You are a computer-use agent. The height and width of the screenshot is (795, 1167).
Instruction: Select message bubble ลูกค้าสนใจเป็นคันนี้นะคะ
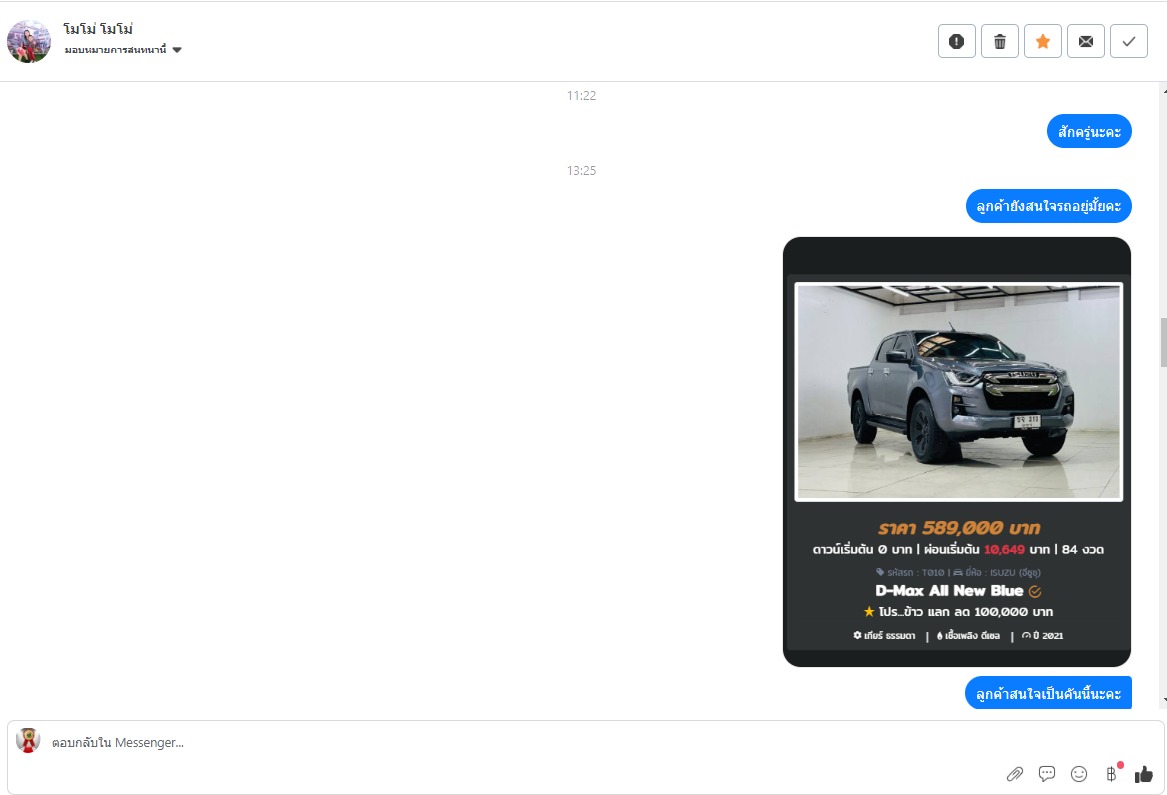click(x=1049, y=693)
